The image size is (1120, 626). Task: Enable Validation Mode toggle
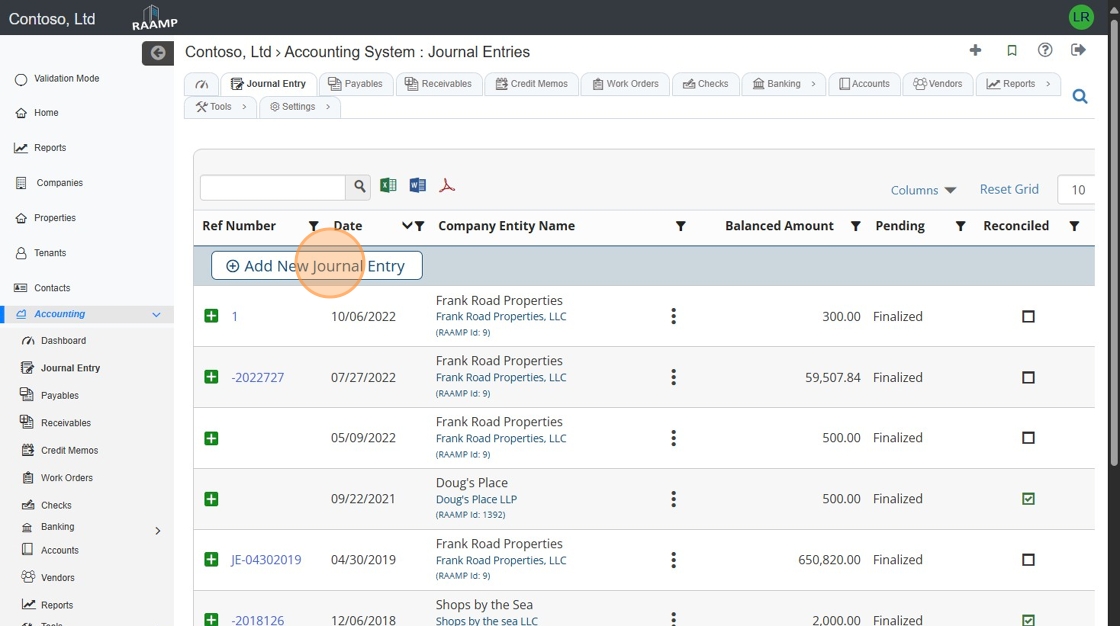[x=21, y=79]
